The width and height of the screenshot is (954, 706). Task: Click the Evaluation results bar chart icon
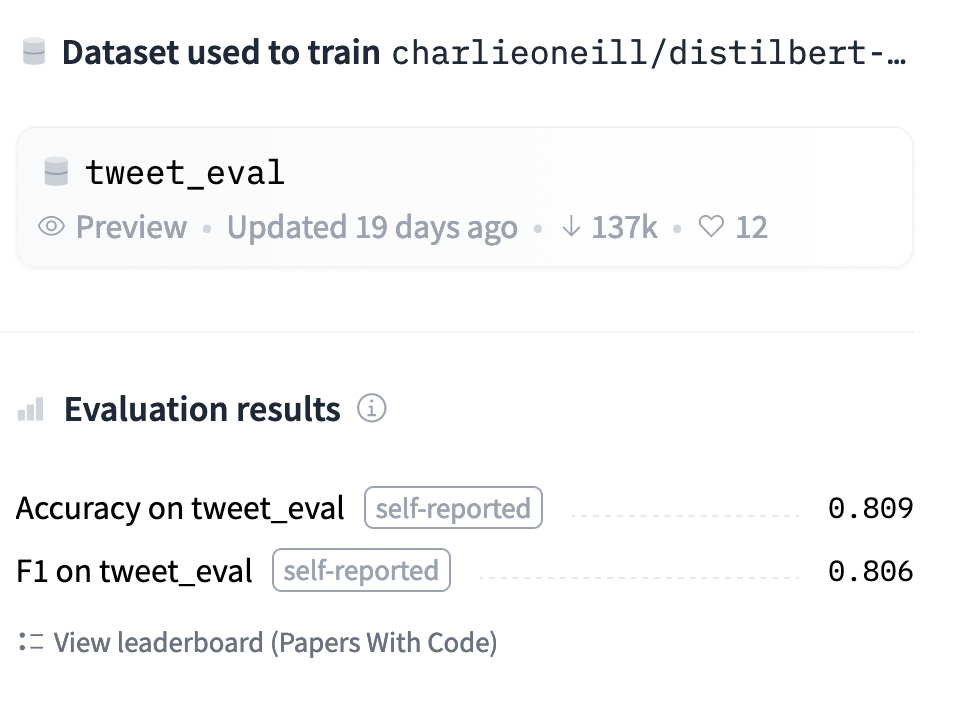[31, 409]
